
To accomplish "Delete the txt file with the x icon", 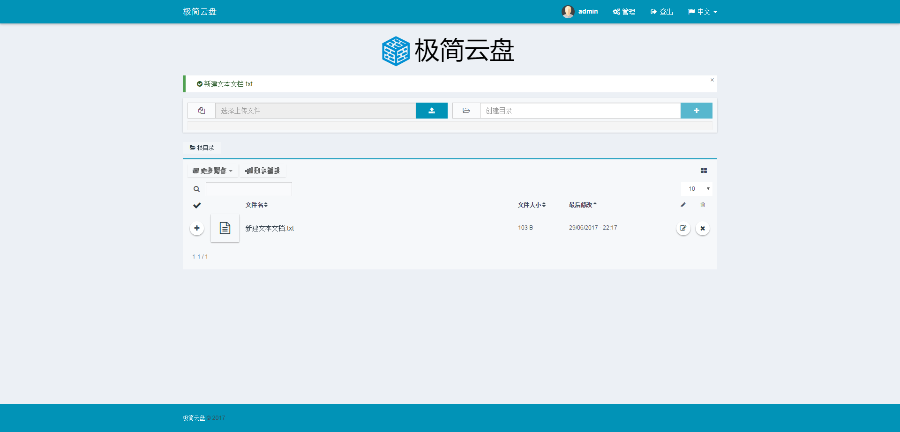I will (x=702, y=228).
